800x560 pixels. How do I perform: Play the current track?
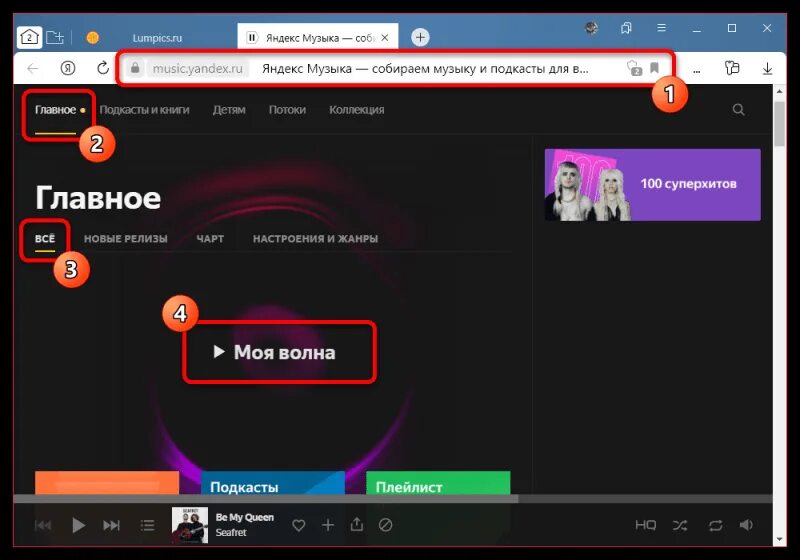(x=78, y=525)
